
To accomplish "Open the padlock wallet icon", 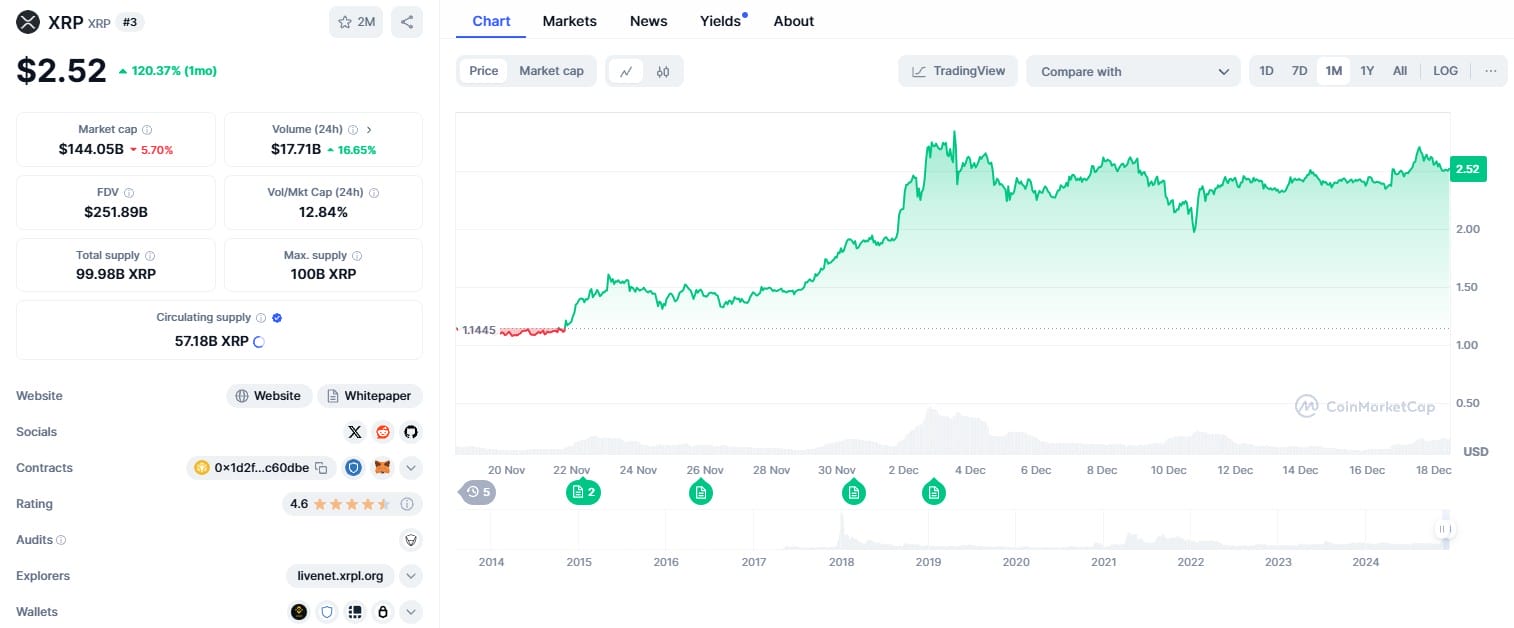I will point(382,612).
